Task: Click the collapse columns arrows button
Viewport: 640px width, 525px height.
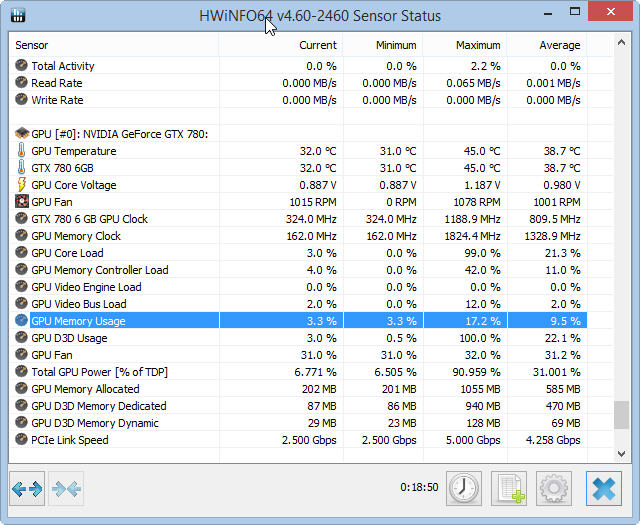Action: [66, 489]
